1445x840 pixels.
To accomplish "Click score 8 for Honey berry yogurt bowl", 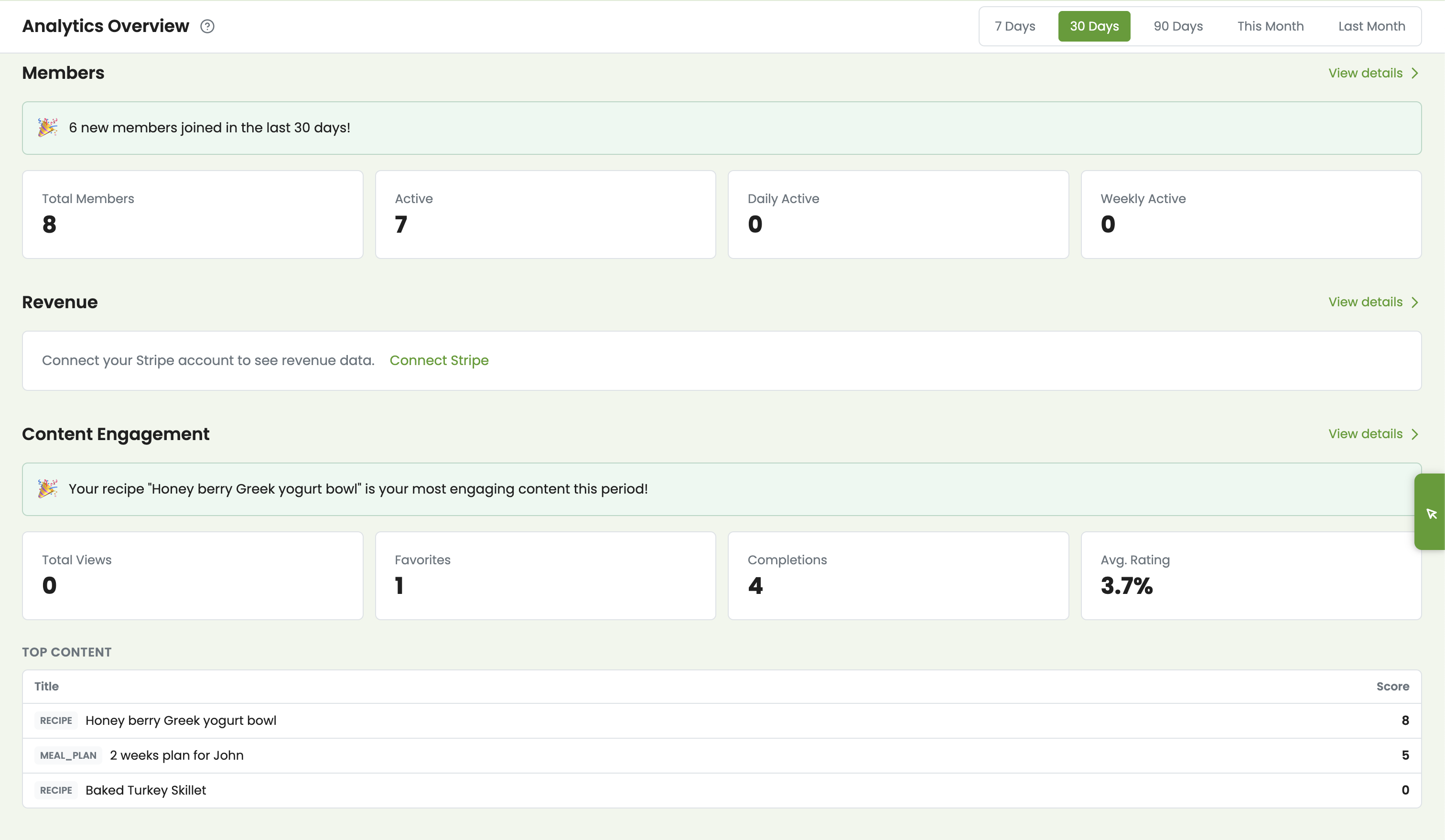I will (x=1405, y=721).
